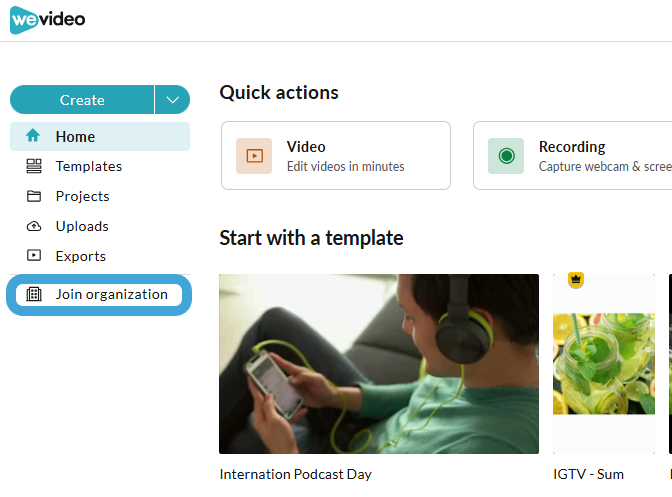Click the Templates layout icon
Viewport: 672px width, 497px height.
tap(34, 166)
